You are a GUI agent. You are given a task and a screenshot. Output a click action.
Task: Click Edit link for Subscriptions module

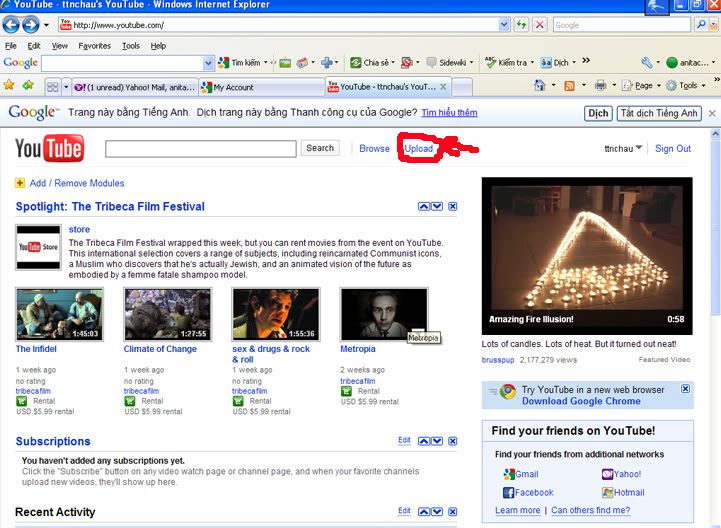[404, 440]
